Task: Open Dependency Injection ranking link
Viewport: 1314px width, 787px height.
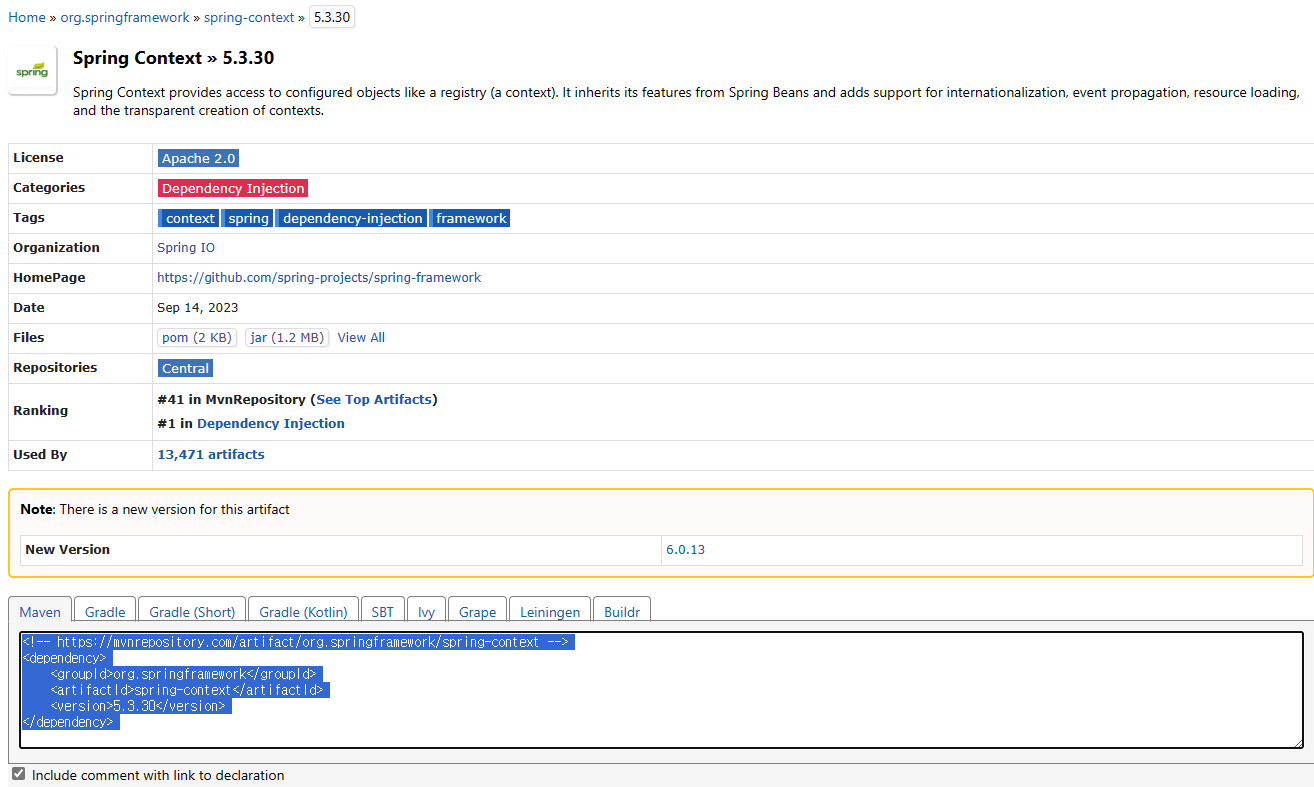Action: [x=271, y=423]
